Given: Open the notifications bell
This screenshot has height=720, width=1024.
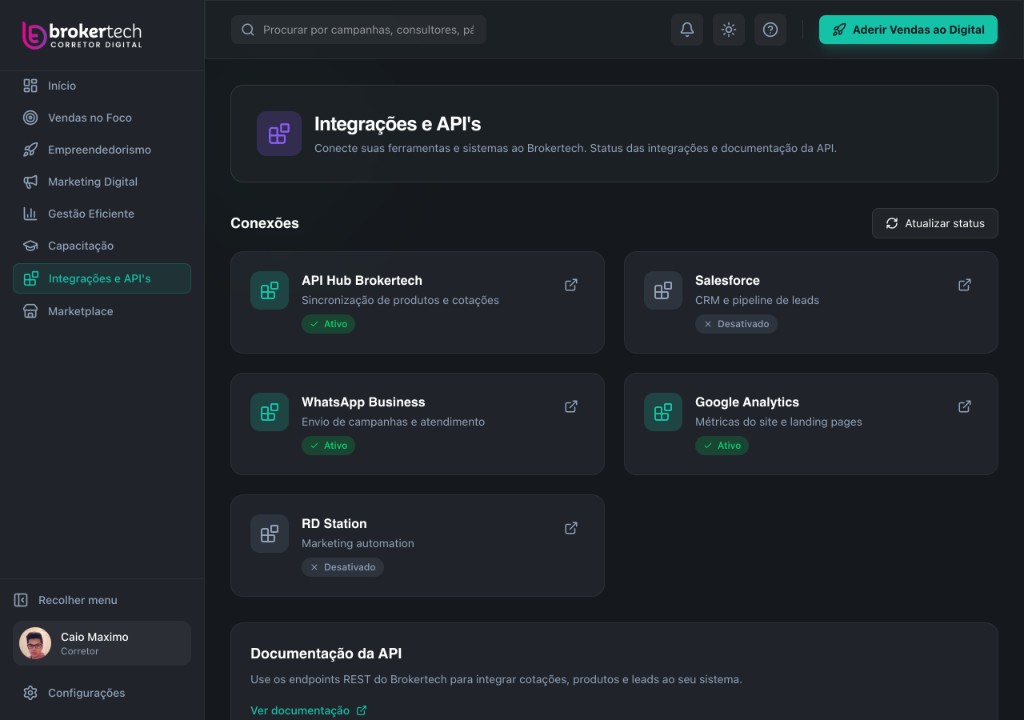Looking at the screenshot, I should coord(686,29).
